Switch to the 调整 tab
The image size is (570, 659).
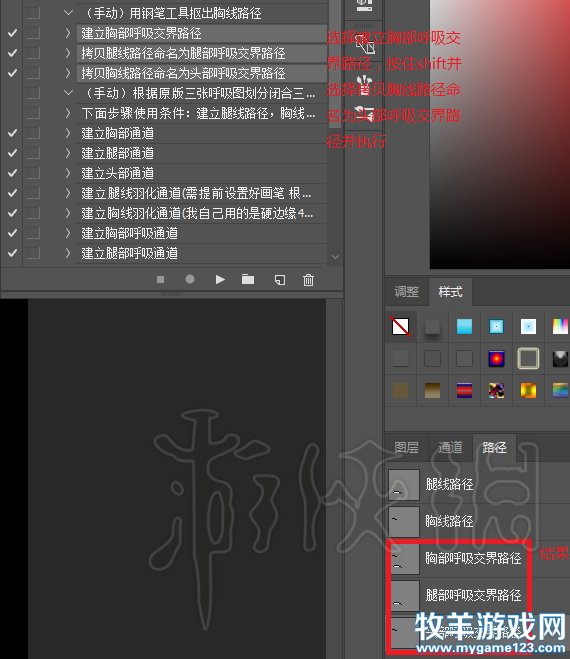click(406, 291)
